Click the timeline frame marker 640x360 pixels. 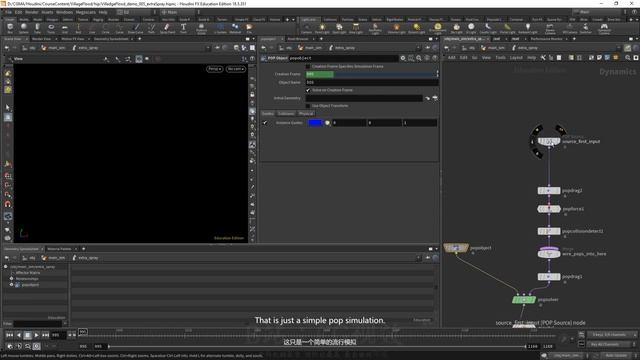point(83,332)
